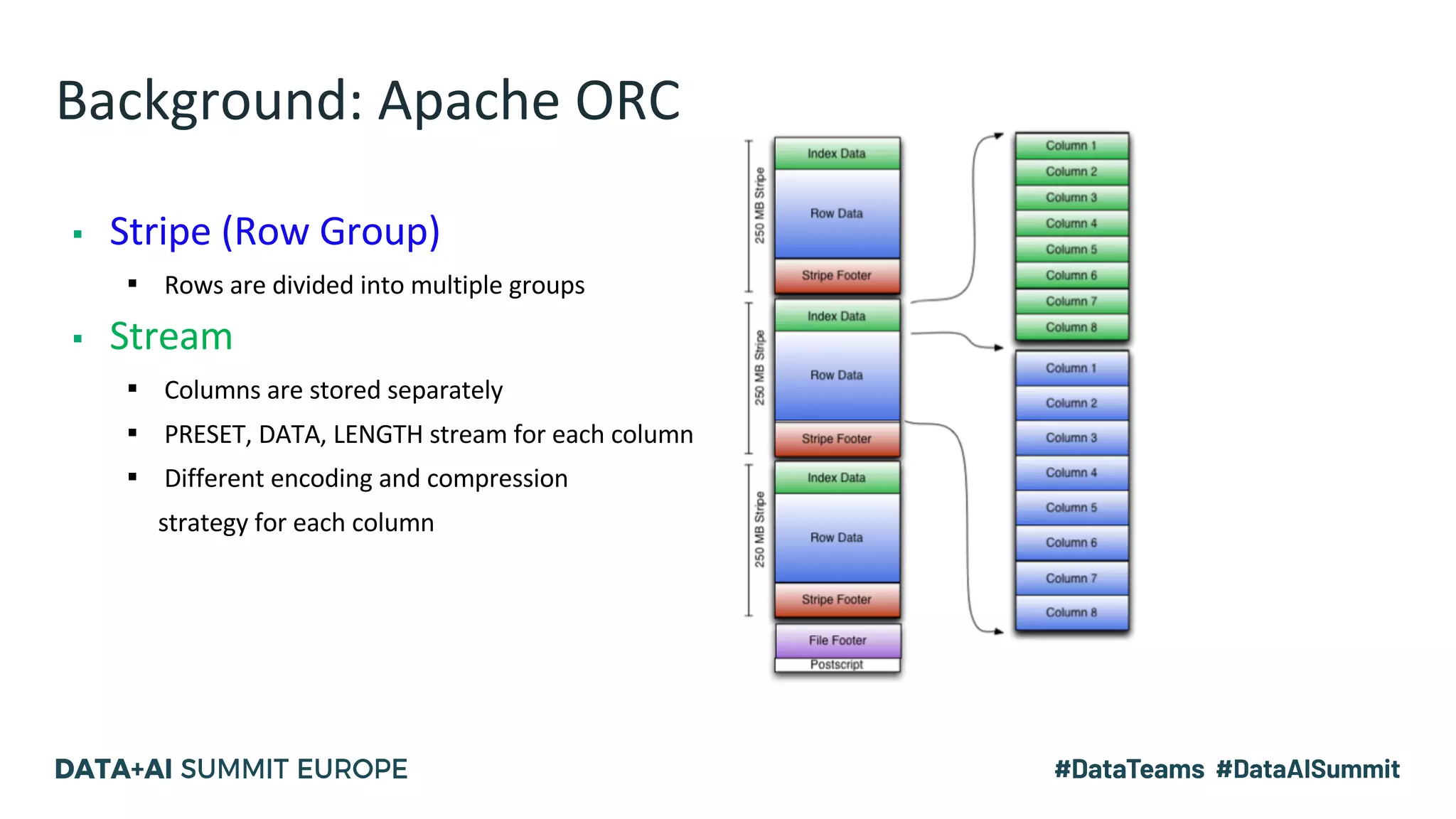
Task: Click the Postscript block in the diagram
Action: pyautogui.click(x=837, y=665)
